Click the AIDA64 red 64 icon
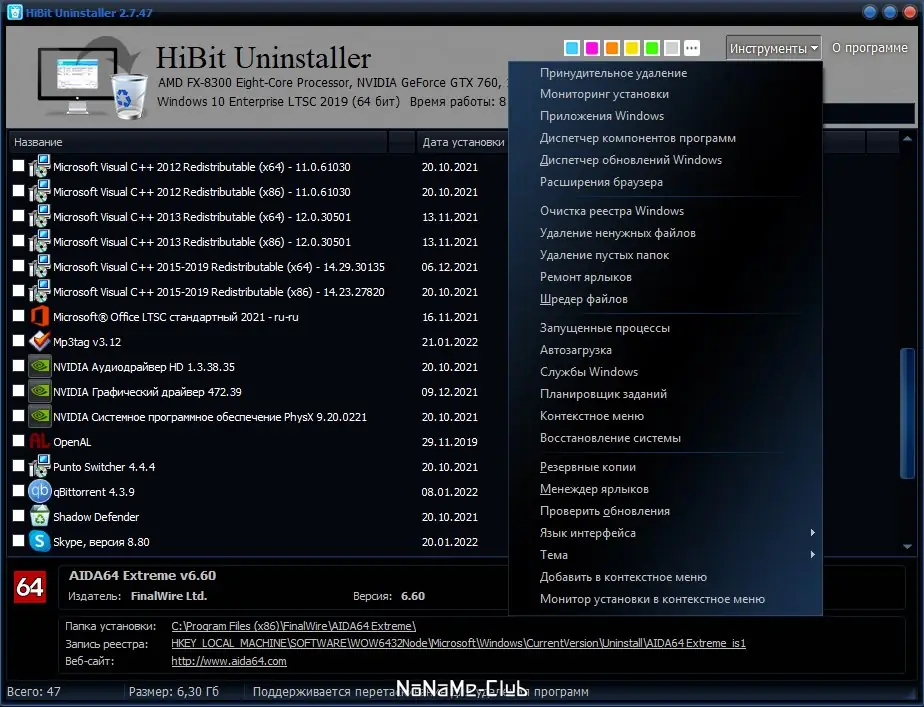 pos(29,587)
